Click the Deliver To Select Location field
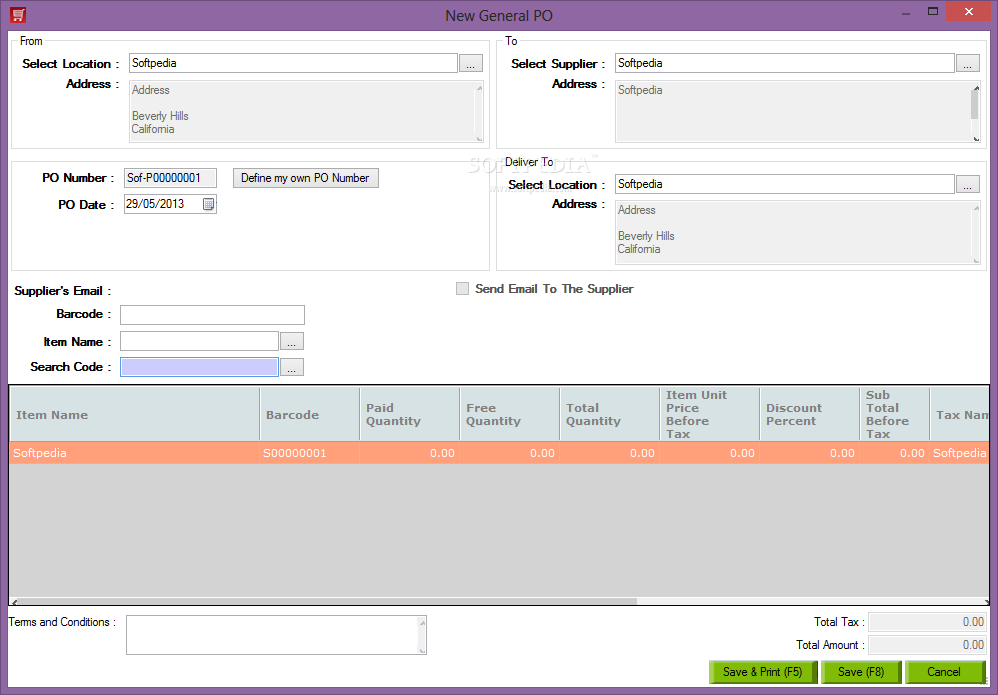998x695 pixels. (785, 184)
